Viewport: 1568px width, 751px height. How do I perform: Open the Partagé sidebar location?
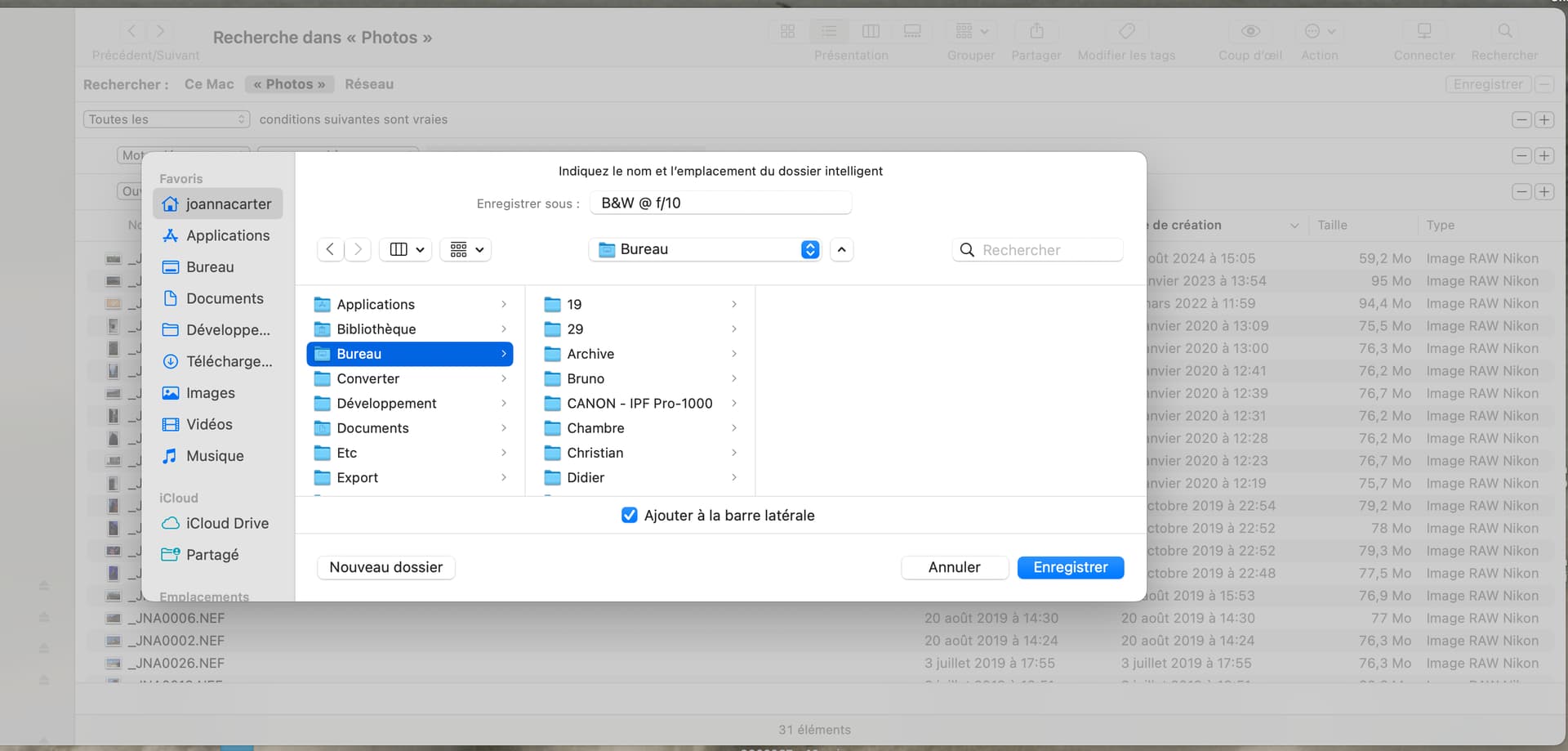(x=212, y=555)
